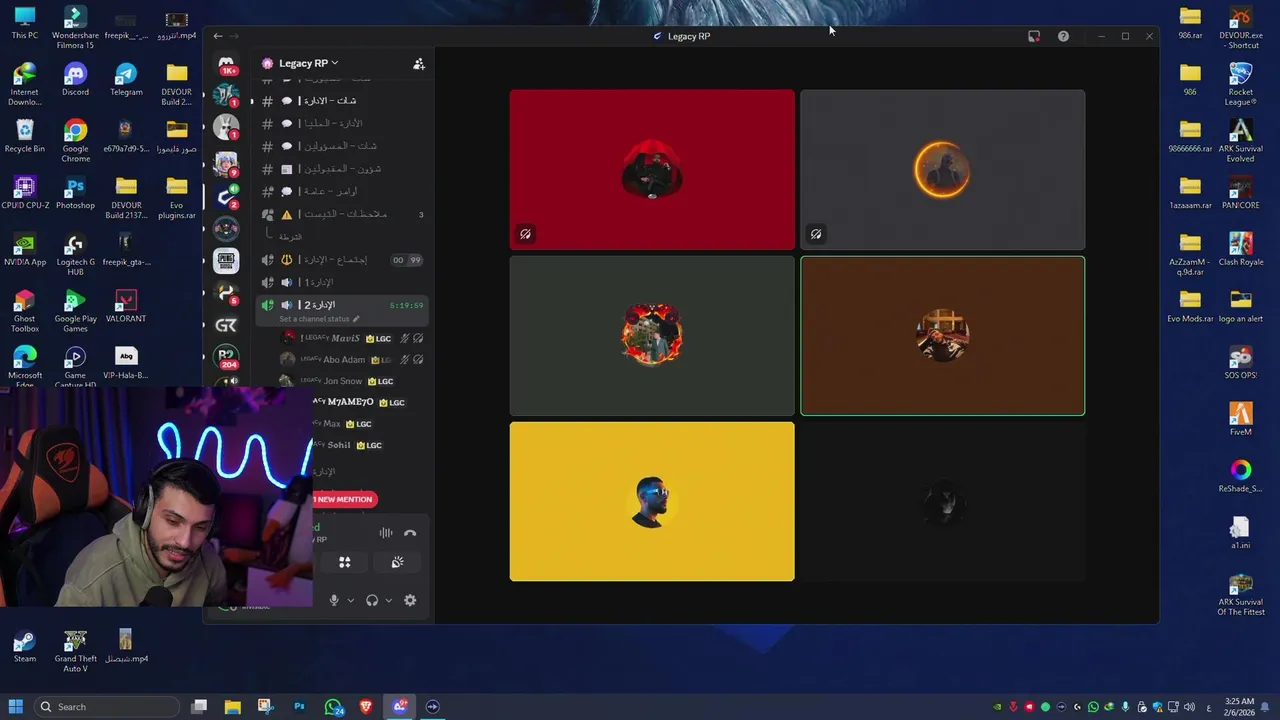
Task: Open the GR server icon
Action: [x=227, y=325]
